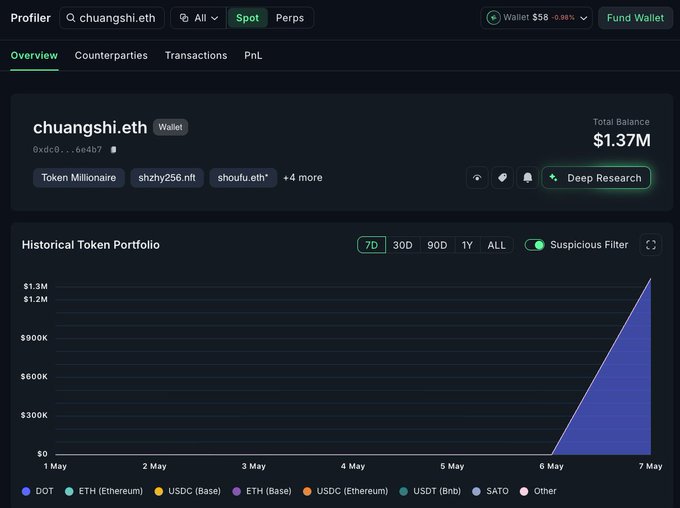
Task: Click the tag label icon
Action: 502,178
